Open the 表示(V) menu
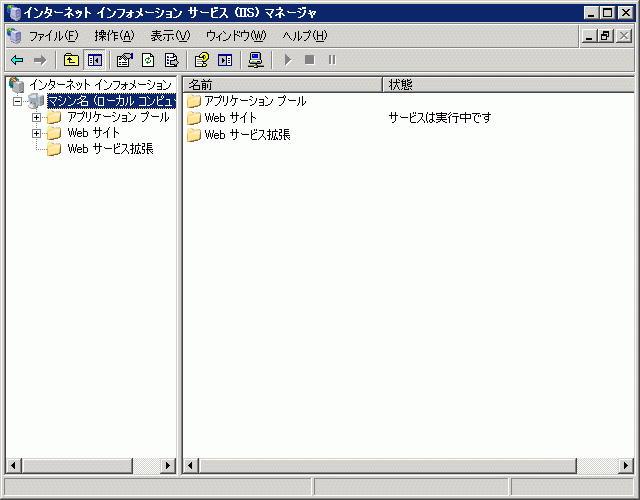Viewport: 640px width, 500px height. (x=170, y=36)
